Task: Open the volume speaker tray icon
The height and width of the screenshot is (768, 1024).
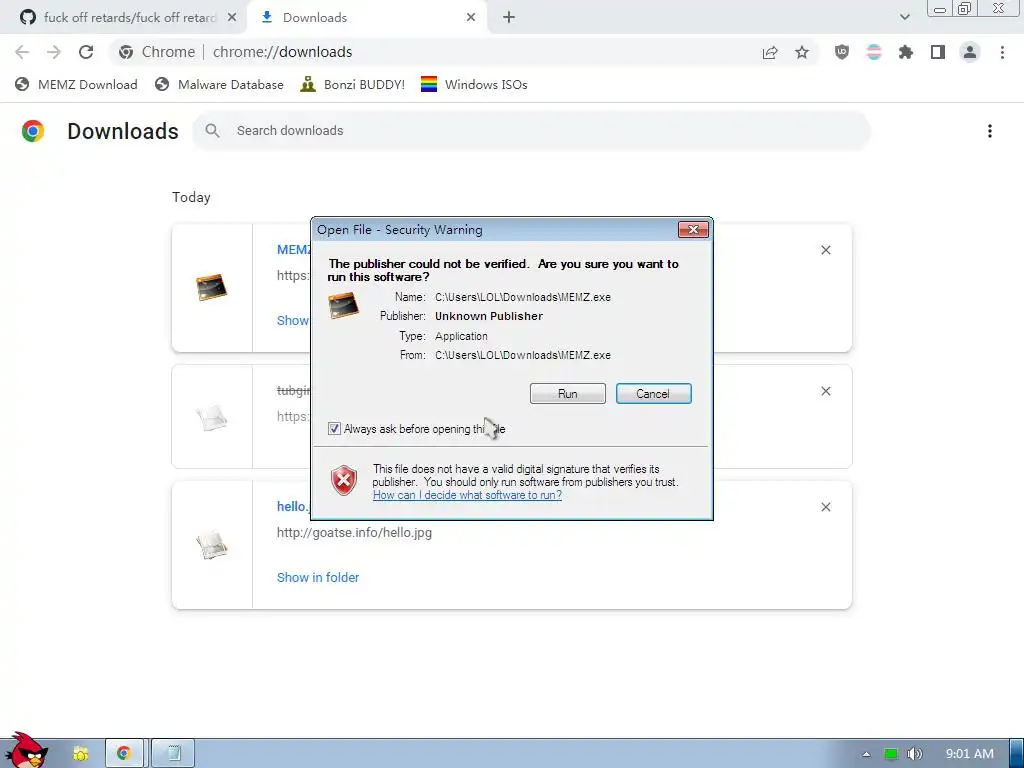Action: point(915,754)
